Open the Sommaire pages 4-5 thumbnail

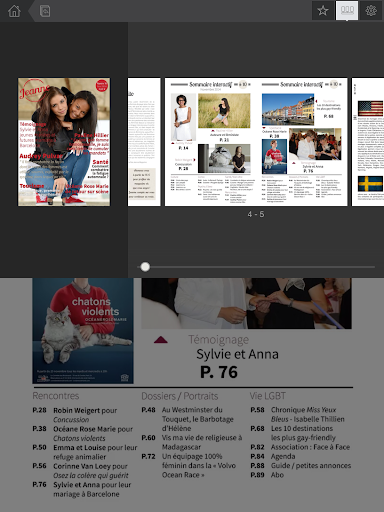256,142
